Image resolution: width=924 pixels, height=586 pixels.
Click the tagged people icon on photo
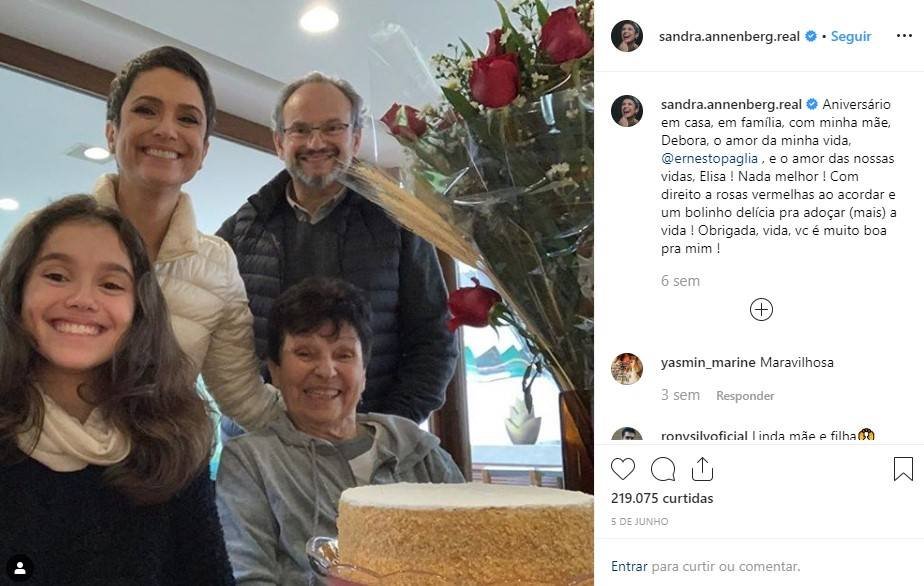20,568
